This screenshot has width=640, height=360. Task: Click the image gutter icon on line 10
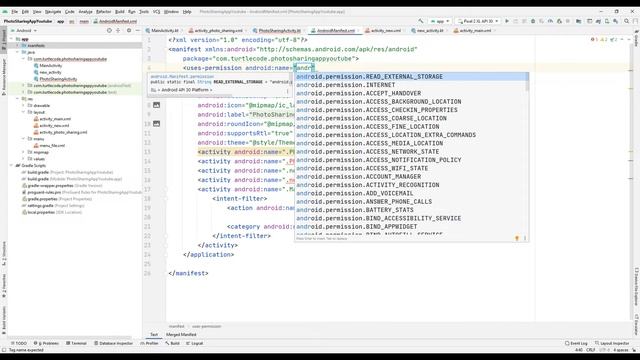pyautogui.click(x=156, y=124)
